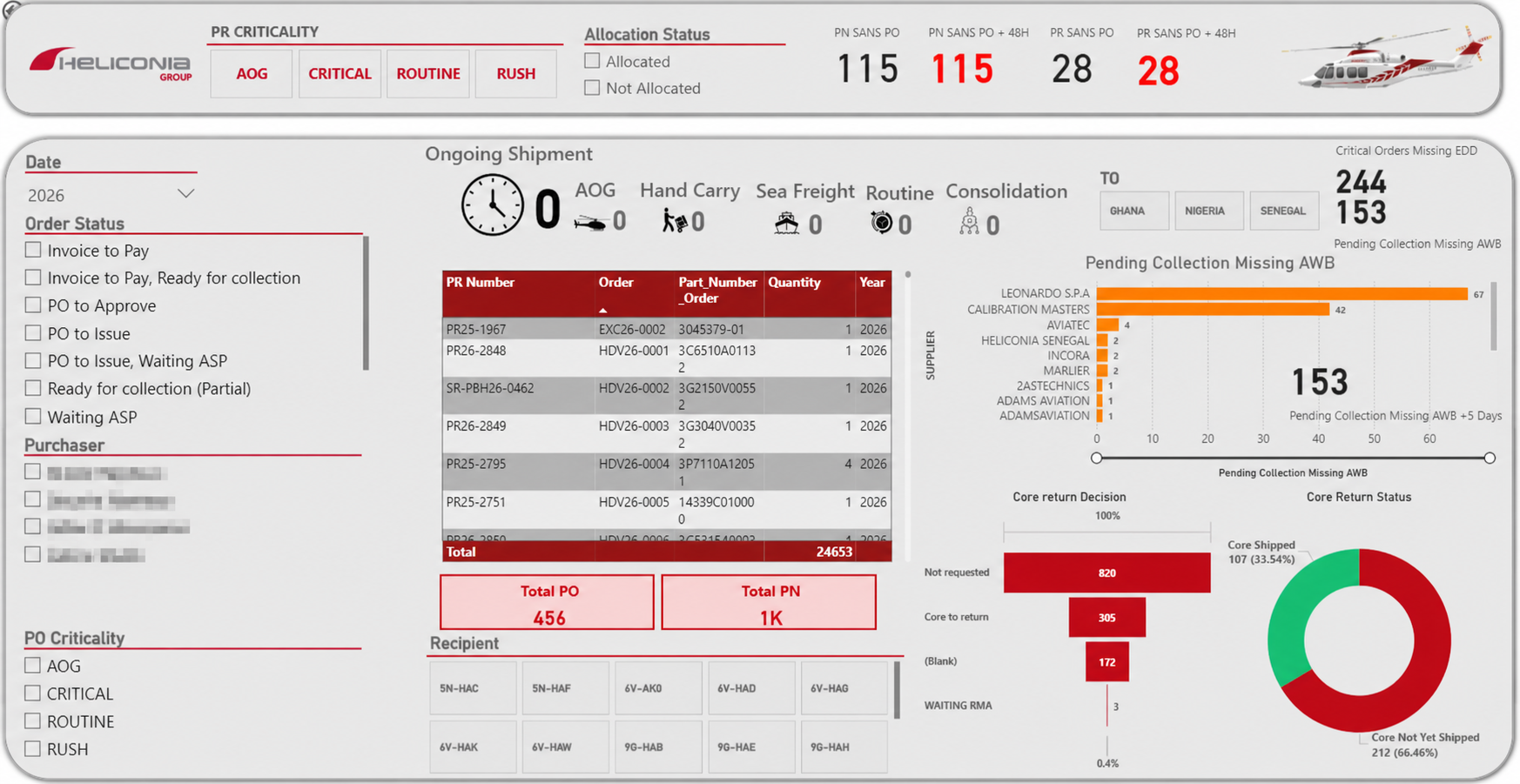Screen dimensions: 1520x784
Task: Check PO to Issue, Waiting ASP
Action: point(33,360)
